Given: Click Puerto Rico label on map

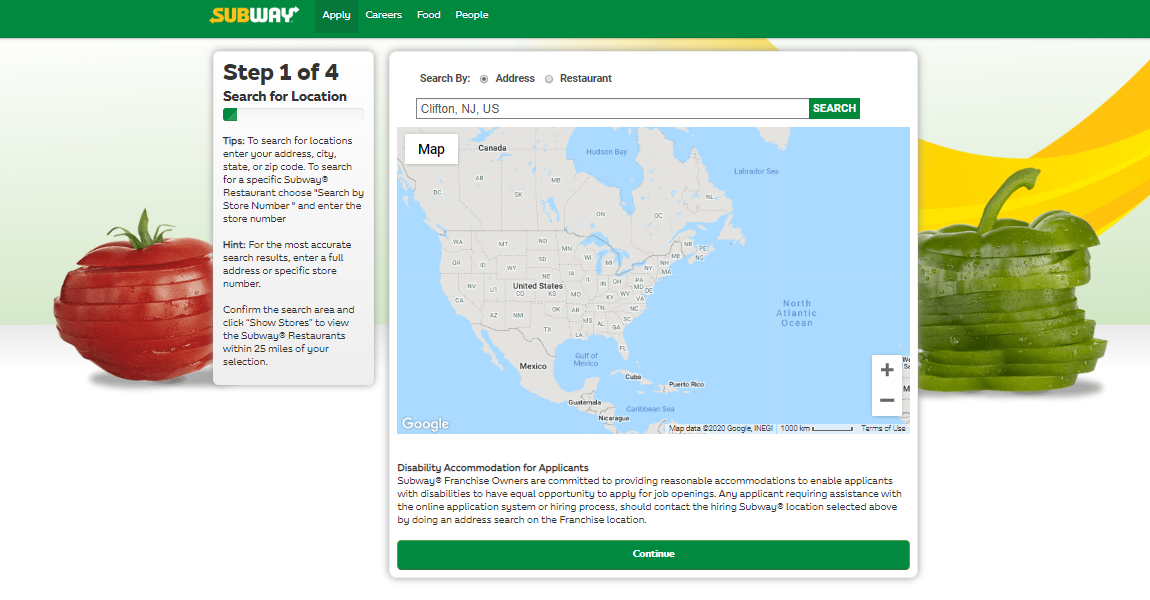Looking at the screenshot, I should (686, 384).
